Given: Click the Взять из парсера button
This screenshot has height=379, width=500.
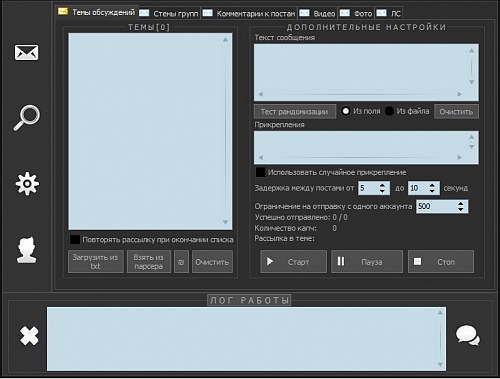Looking at the screenshot, I should tap(149, 262).
